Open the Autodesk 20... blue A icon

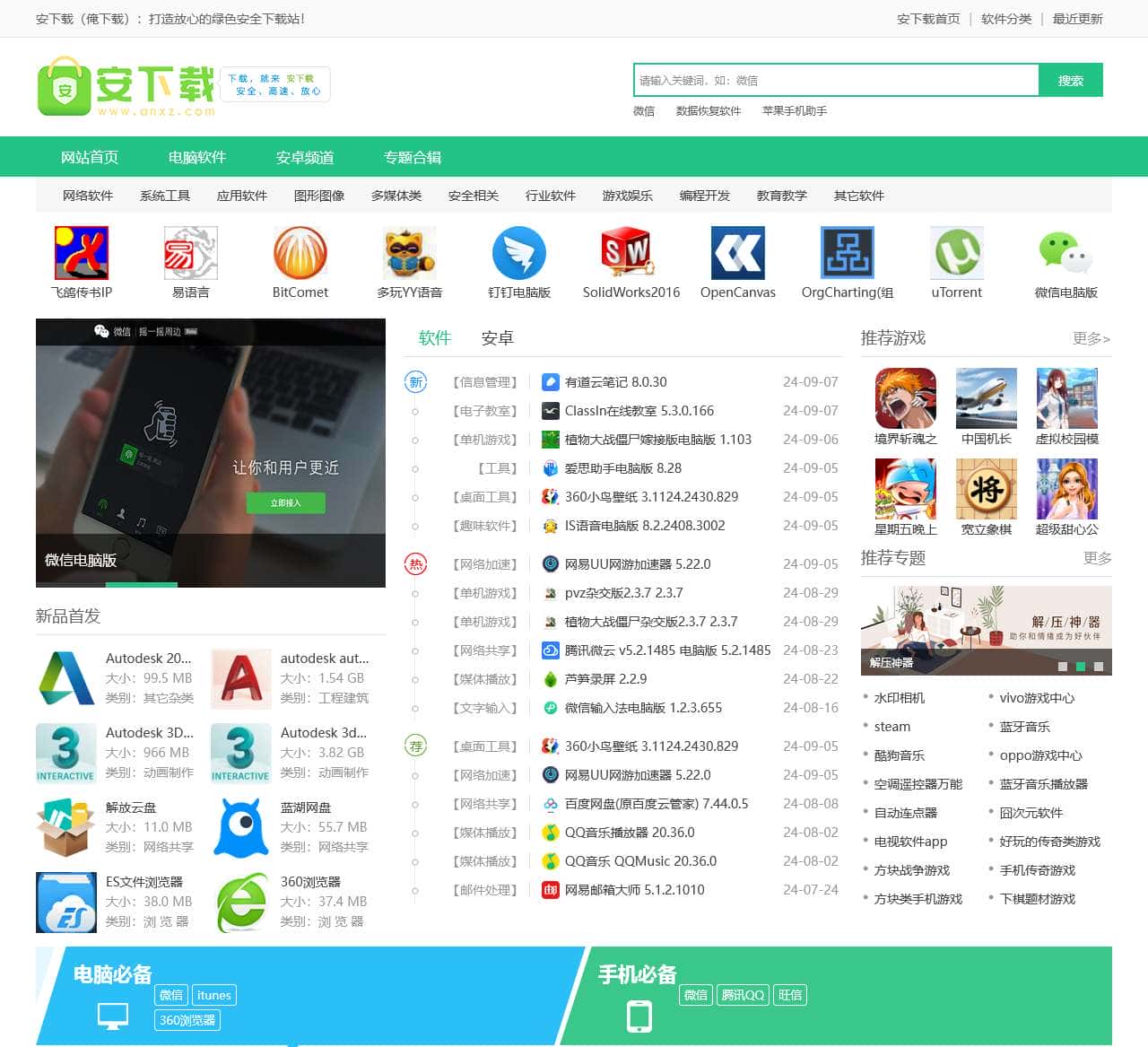tap(66, 678)
